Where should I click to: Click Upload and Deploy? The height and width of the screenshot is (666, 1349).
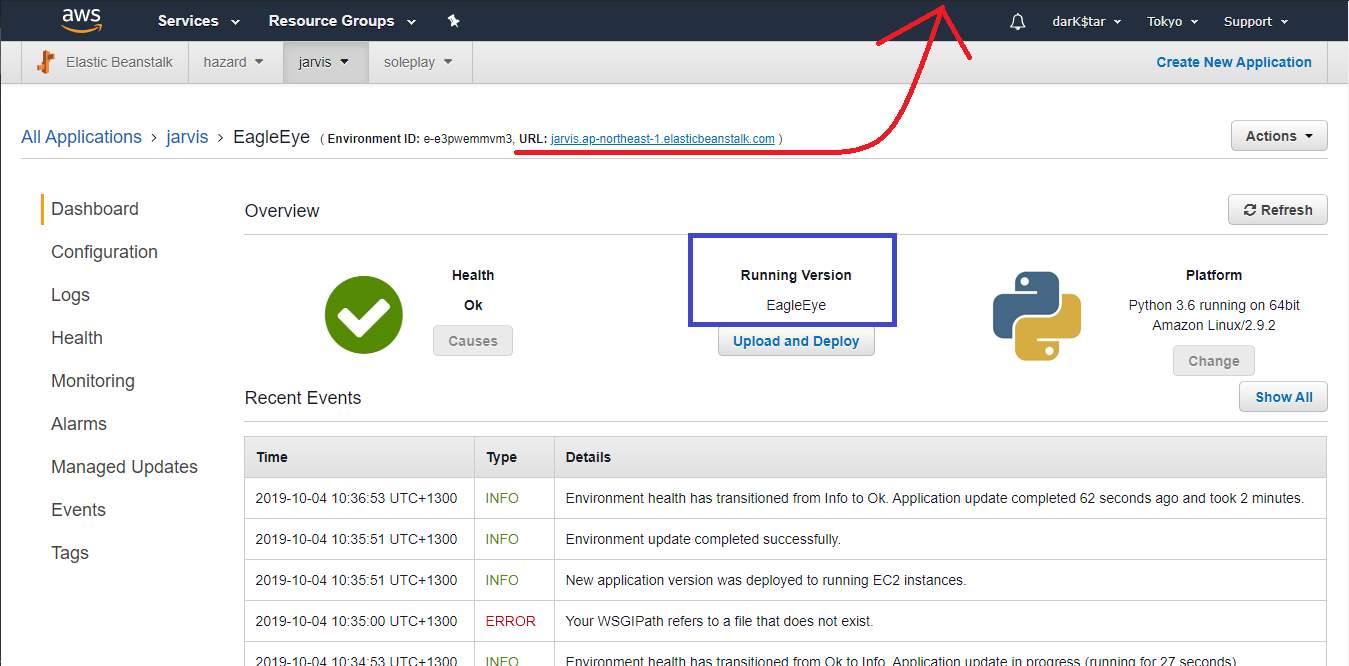click(x=796, y=341)
